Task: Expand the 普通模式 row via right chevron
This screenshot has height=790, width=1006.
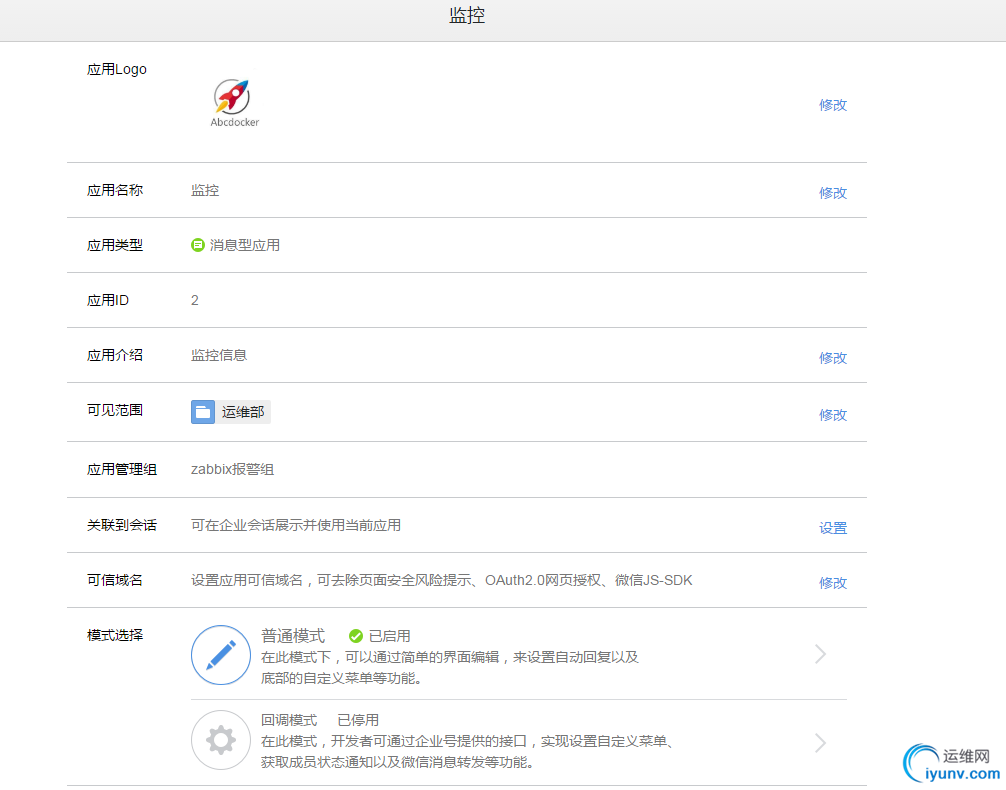Action: (x=820, y=655)
